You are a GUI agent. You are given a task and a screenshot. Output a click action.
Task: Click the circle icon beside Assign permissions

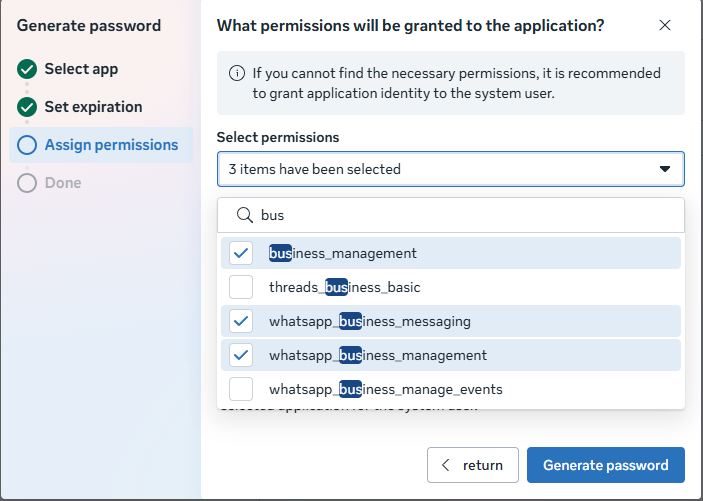tap(27, 145)
